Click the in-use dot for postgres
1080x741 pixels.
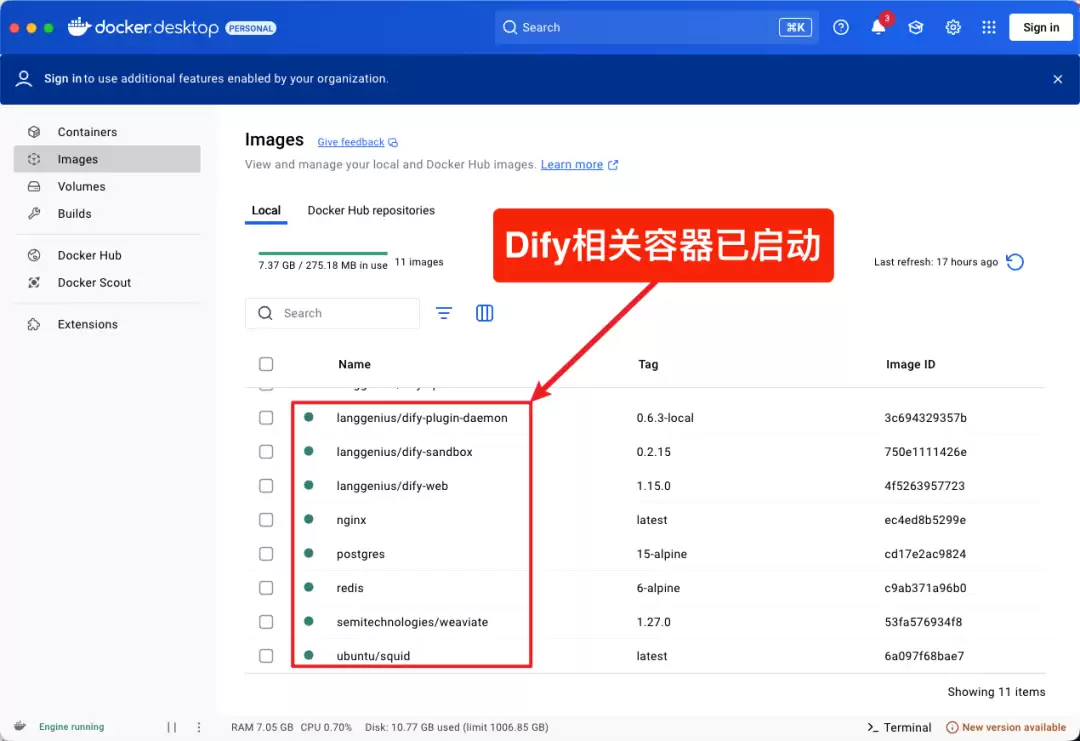pos(309,553)
